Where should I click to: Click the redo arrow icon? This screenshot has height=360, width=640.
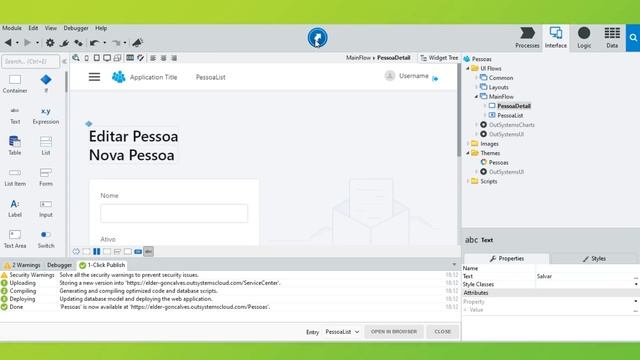[x=116, y=42]
